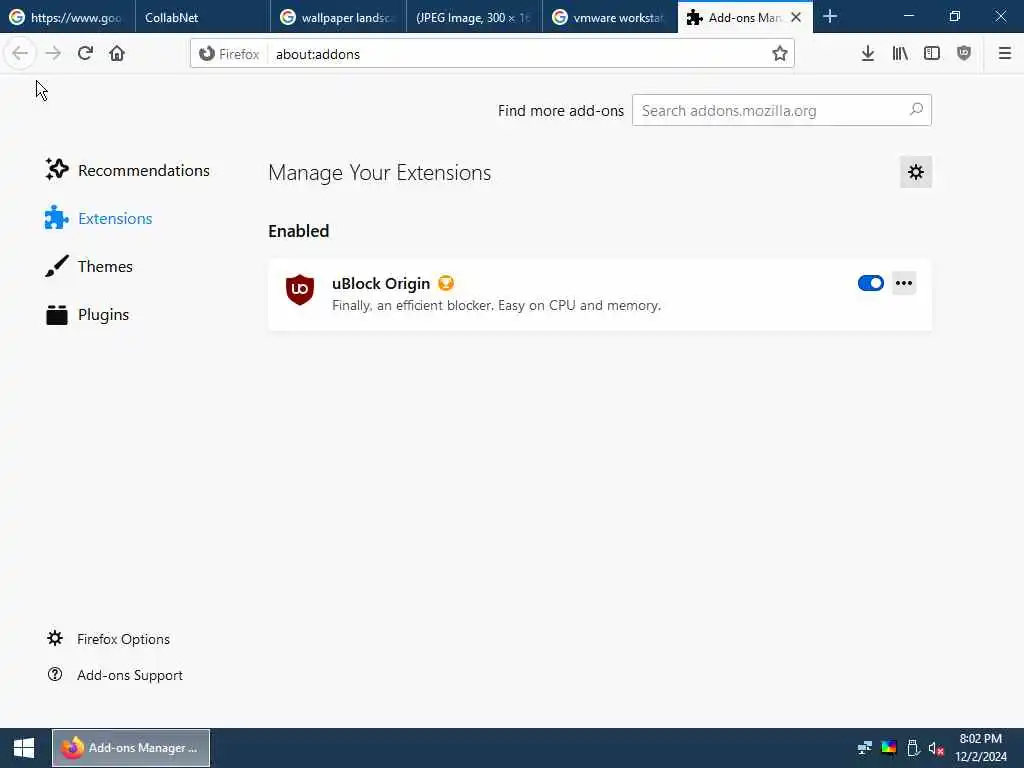Open Add-ons Support link
This screenshot has width=1024, height=768.
click(115, 675)
